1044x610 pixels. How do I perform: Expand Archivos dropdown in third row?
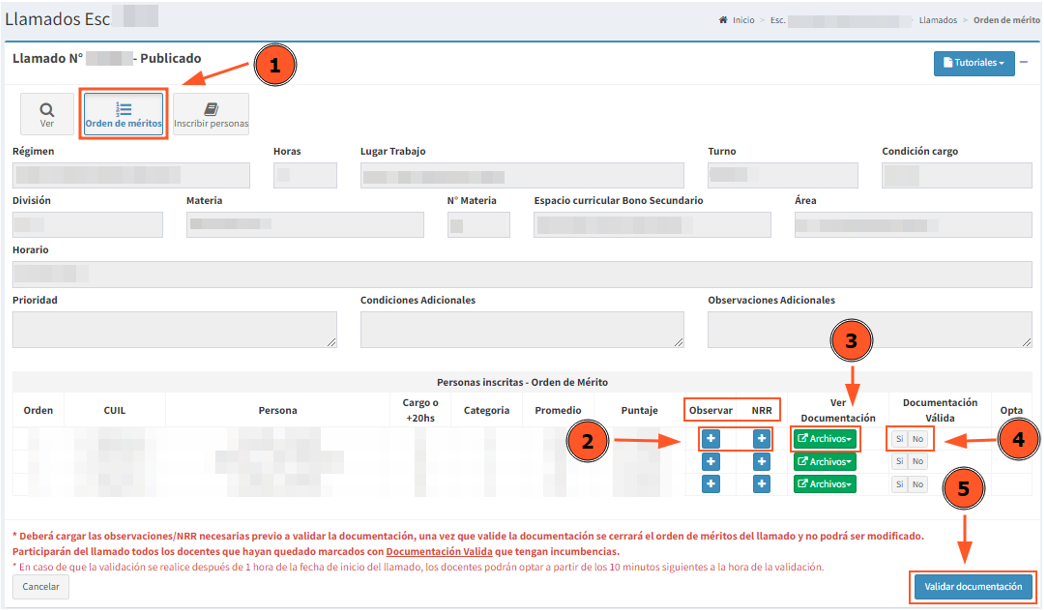825,484
